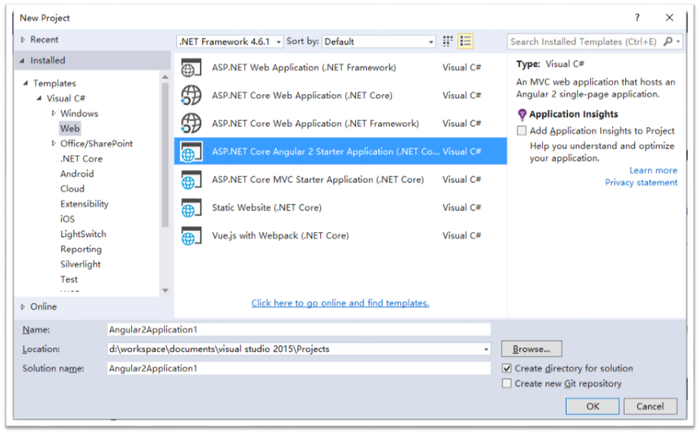This screenshot has width=700, height=434.
Task: Open the dialog help question mark
Action: pyautogui.click(x=637, y=17)
